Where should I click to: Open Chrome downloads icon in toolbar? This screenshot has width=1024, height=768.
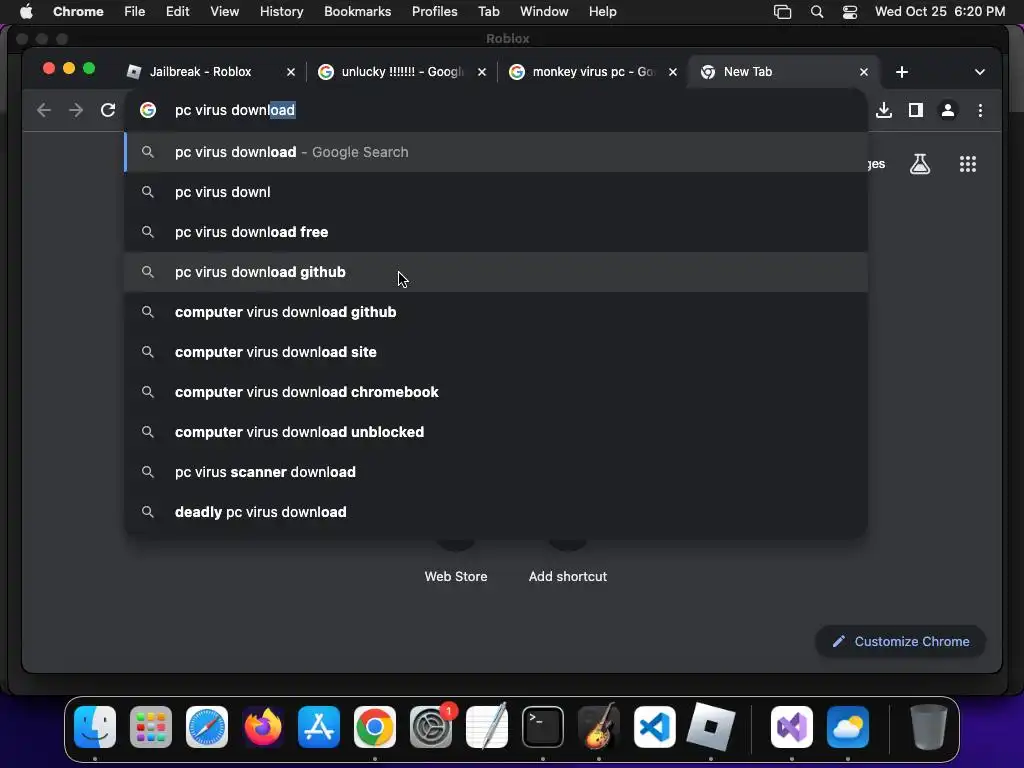884,110
